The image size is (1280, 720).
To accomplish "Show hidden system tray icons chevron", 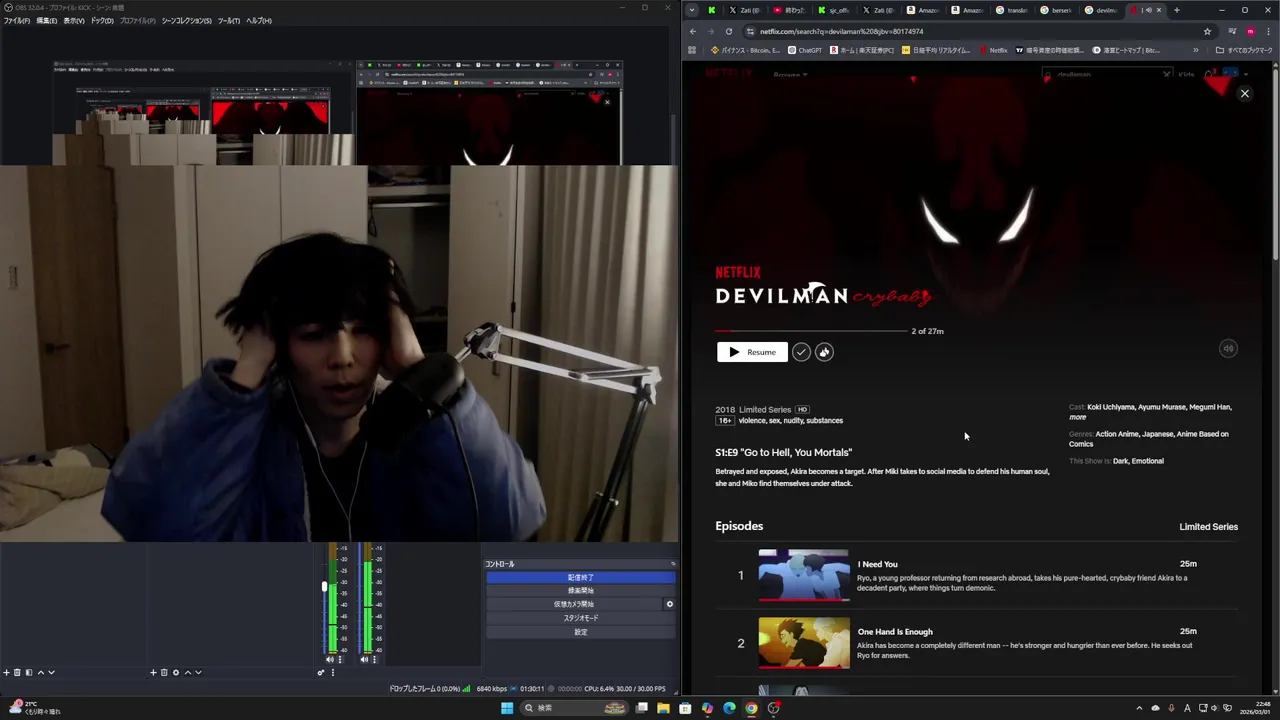I will 1139,708.
